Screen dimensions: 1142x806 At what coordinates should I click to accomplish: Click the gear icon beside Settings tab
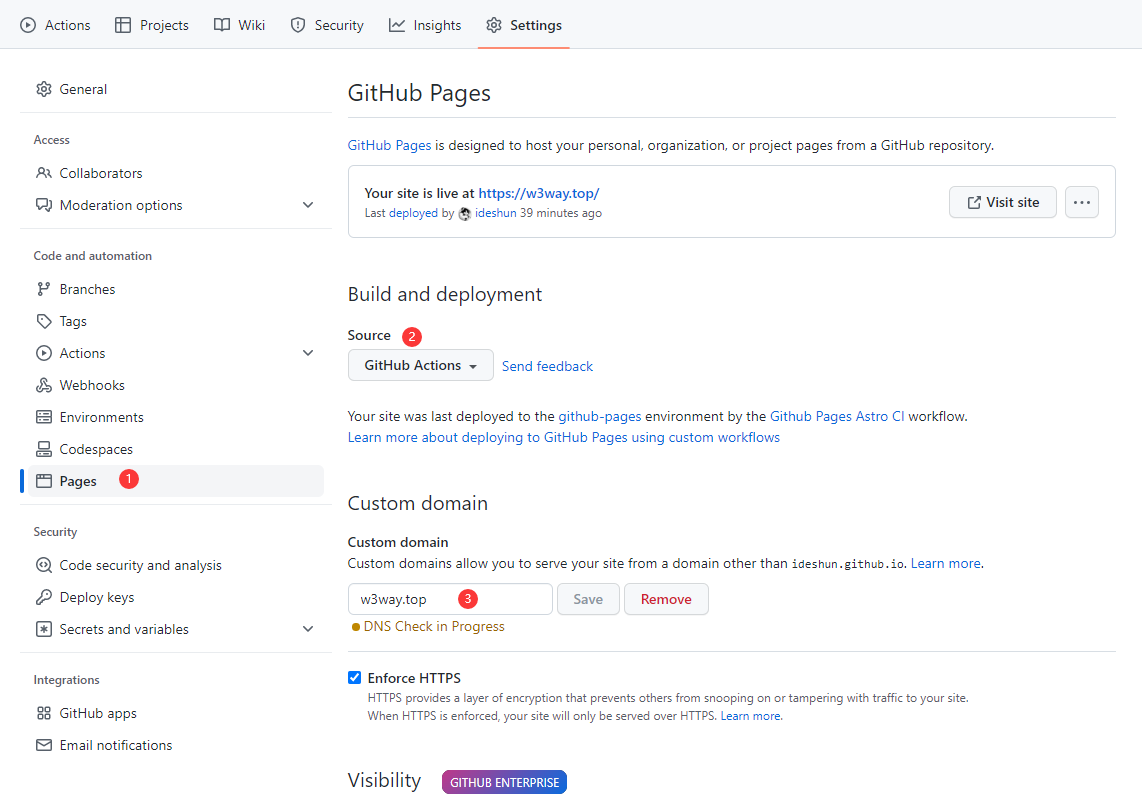coord(494,25)
